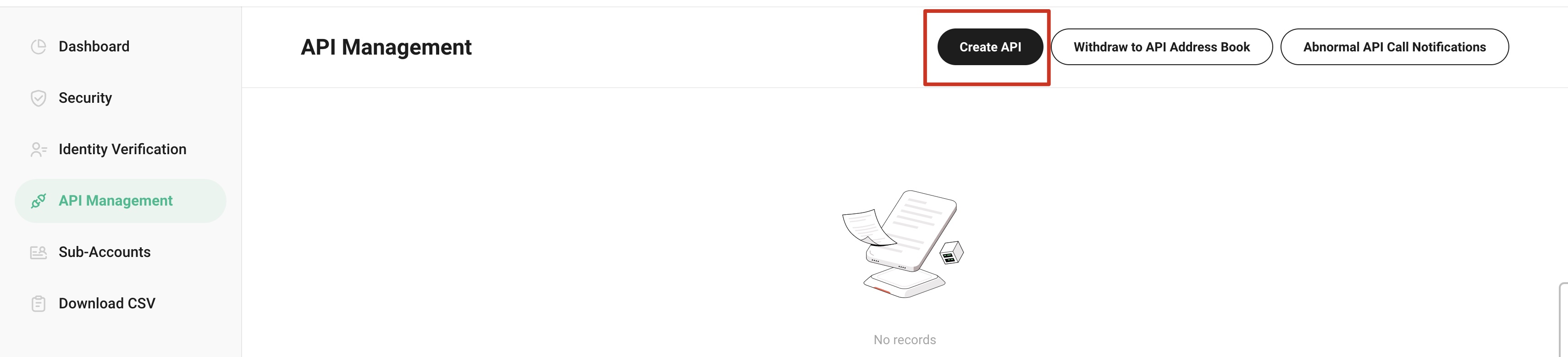Click the small cube in the illustration

pyautogui.click(x=951, y=253)
